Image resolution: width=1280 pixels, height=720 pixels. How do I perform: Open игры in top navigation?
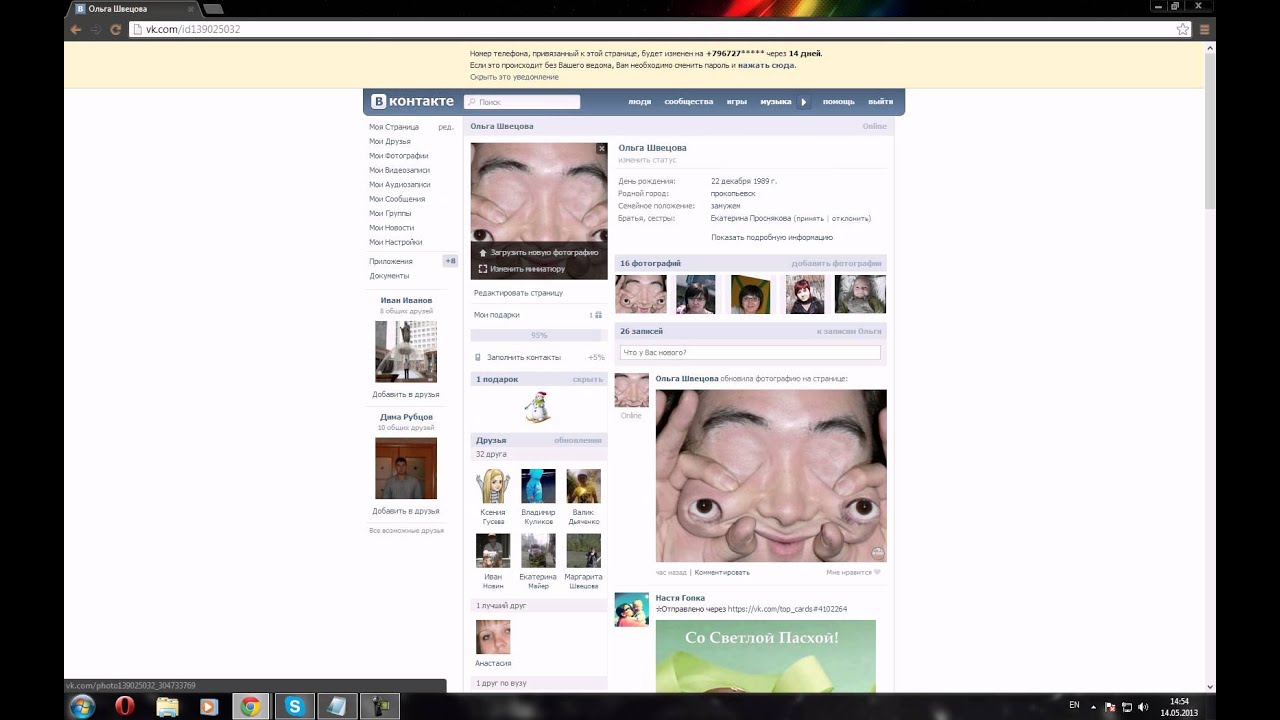click(737, 102)
